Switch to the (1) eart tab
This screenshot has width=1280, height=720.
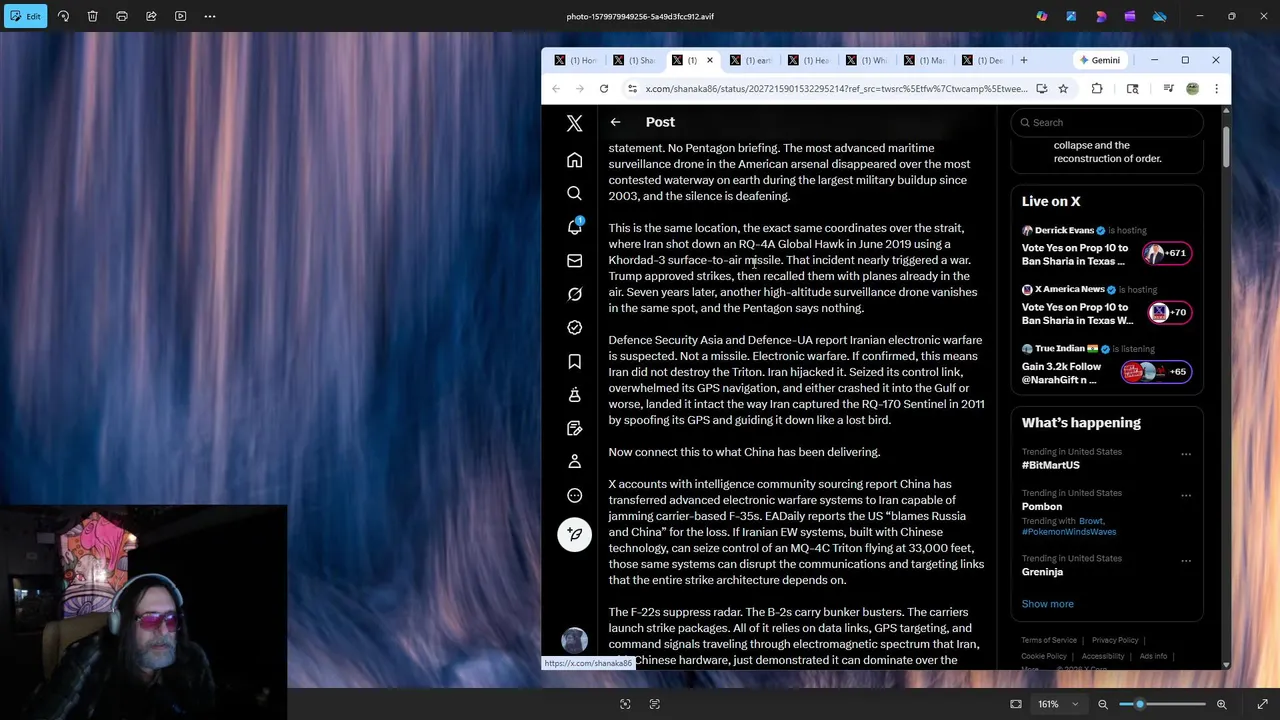pyautogui.click(x=752, y=60)
